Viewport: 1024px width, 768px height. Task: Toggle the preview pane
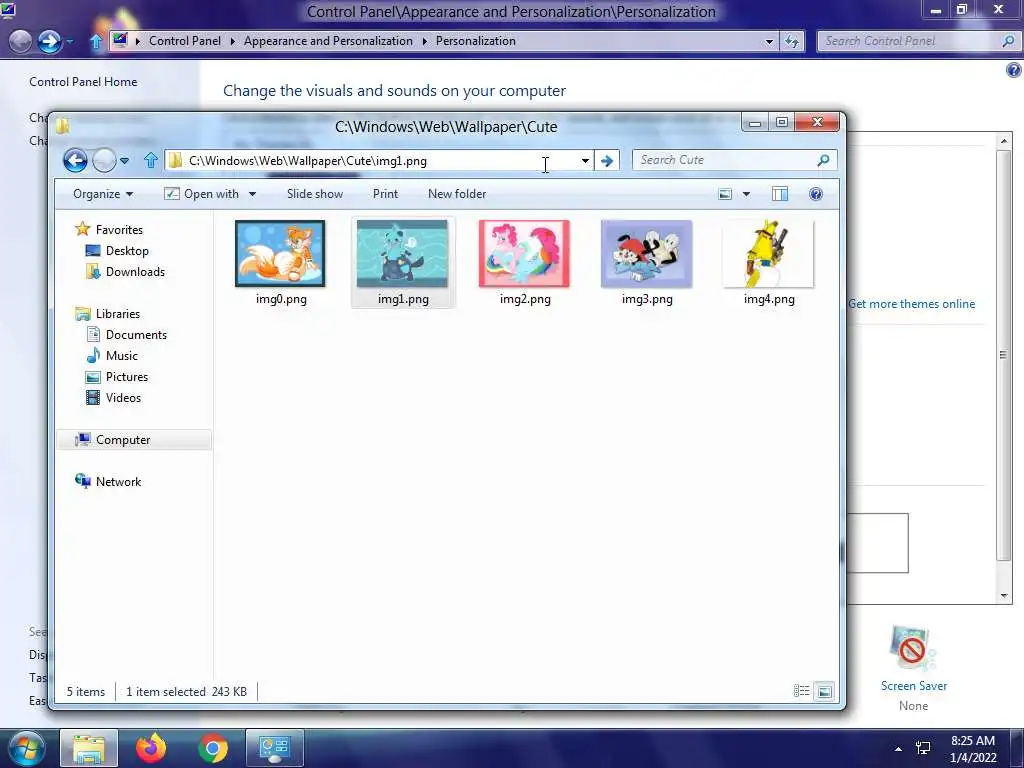[x=780, y=194]
